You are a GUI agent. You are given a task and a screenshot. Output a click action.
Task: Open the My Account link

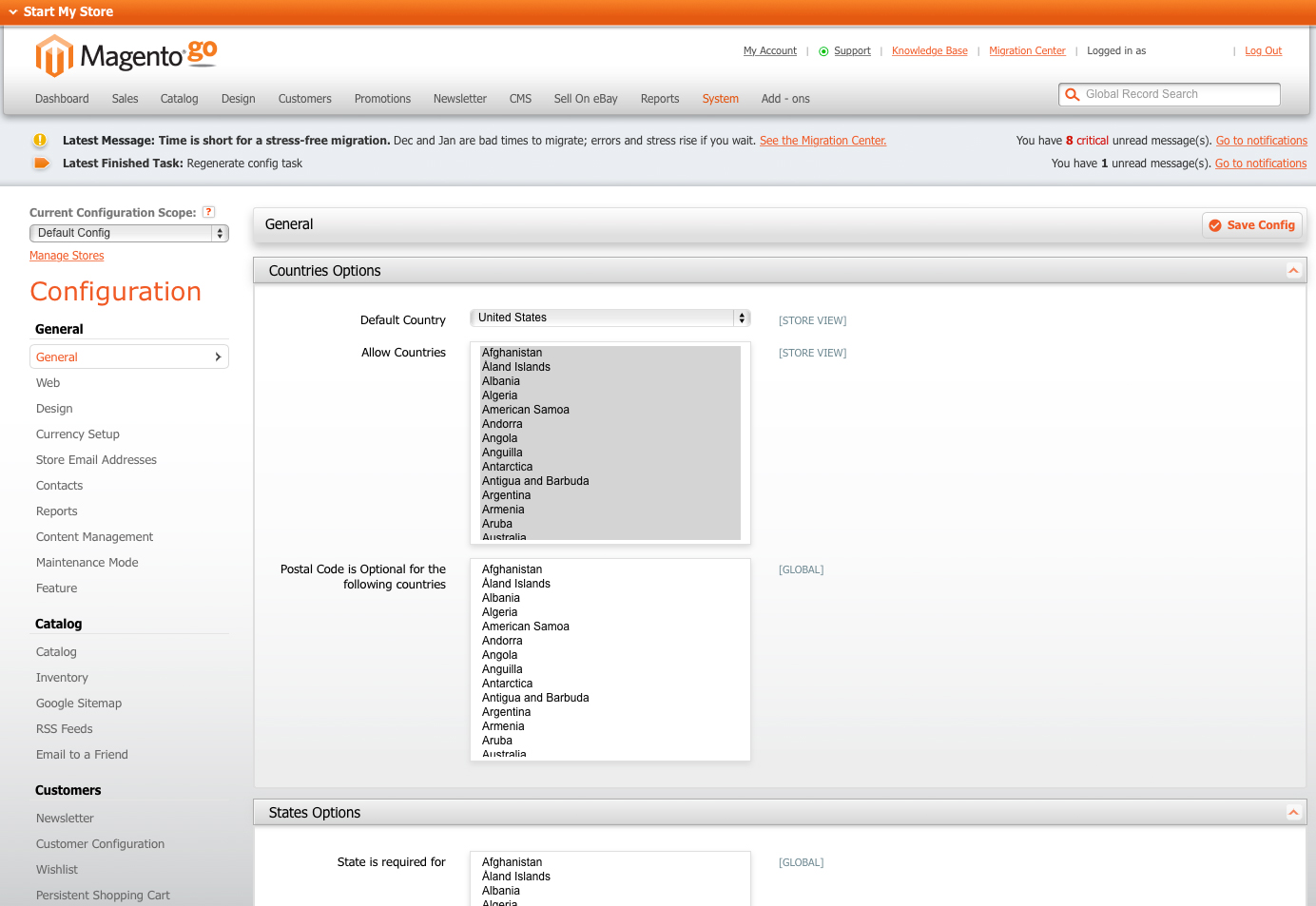click(x=770, y=51)
